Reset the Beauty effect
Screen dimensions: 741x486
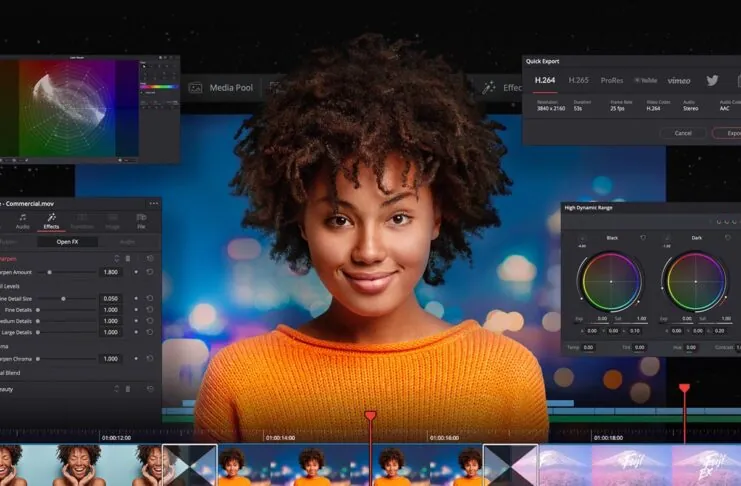[x=150, y=389]
